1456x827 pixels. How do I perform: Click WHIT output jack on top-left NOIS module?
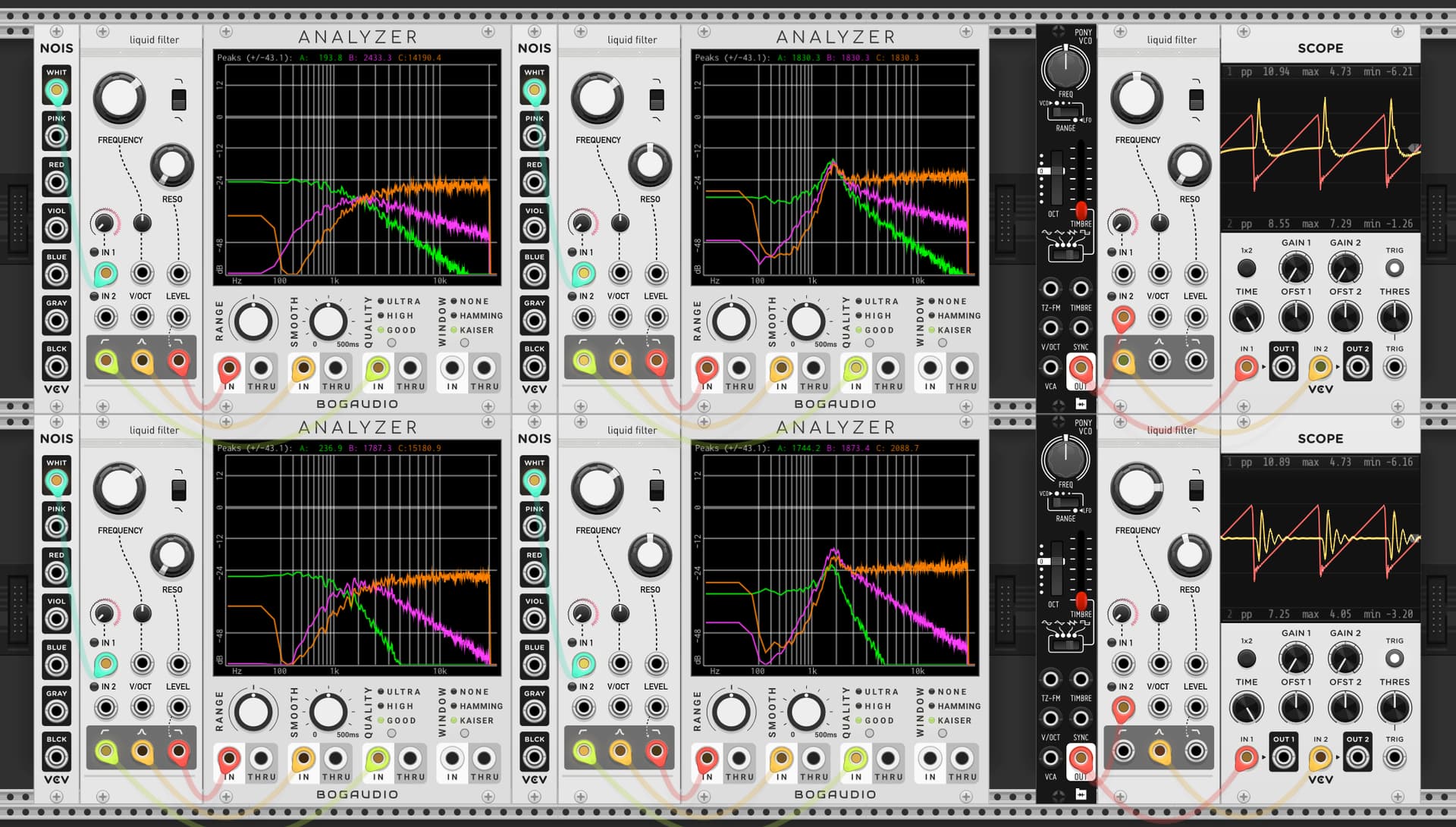click(56, 90)
